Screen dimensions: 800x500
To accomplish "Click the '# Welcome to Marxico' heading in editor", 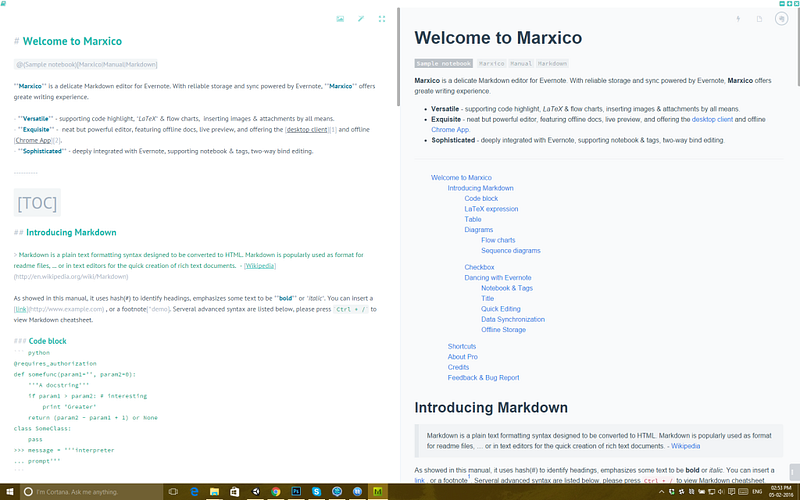I will (x=68, y=41).
